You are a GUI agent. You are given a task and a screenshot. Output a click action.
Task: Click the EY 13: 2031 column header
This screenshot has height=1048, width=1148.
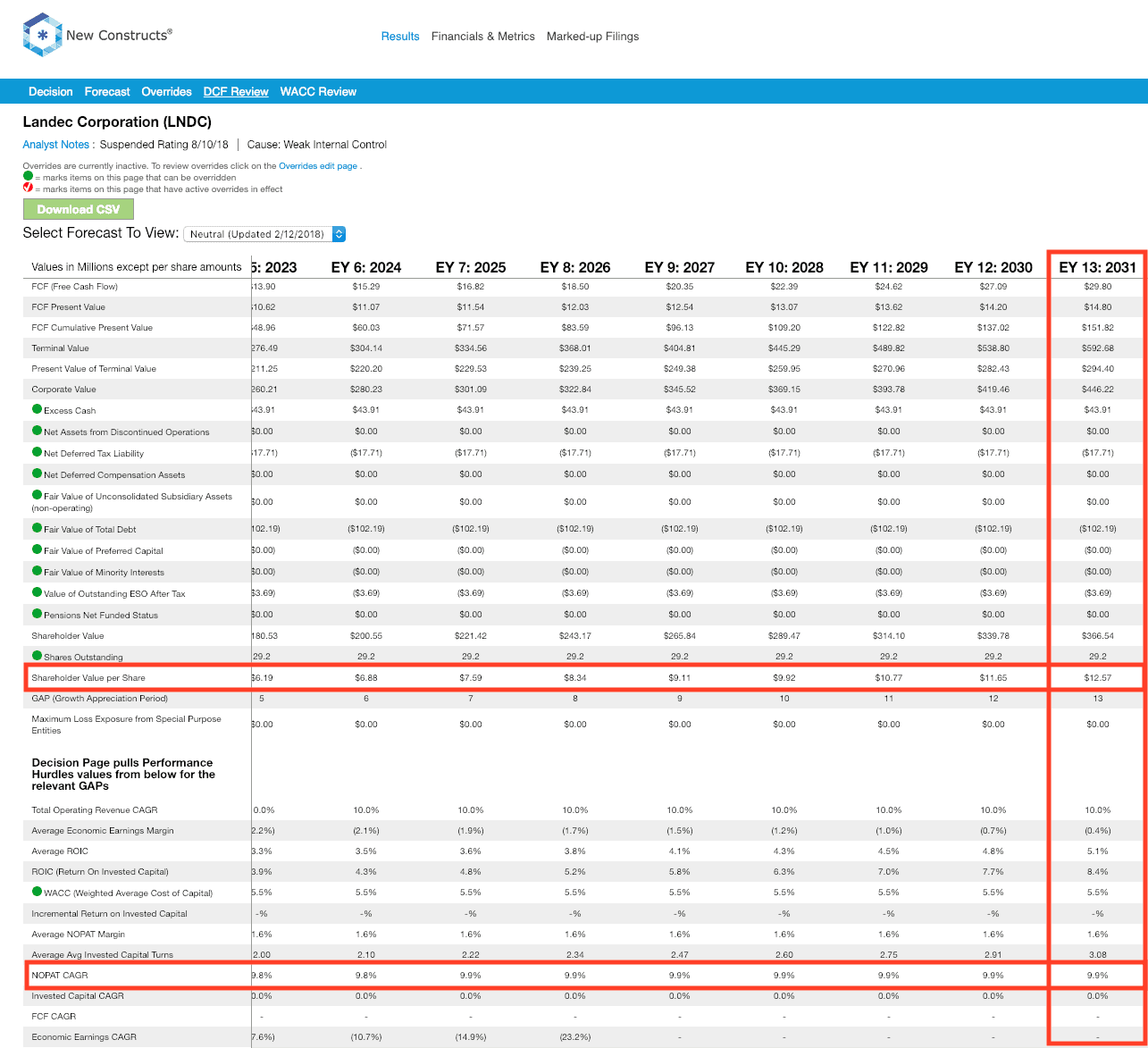(x=1098, y=267)
